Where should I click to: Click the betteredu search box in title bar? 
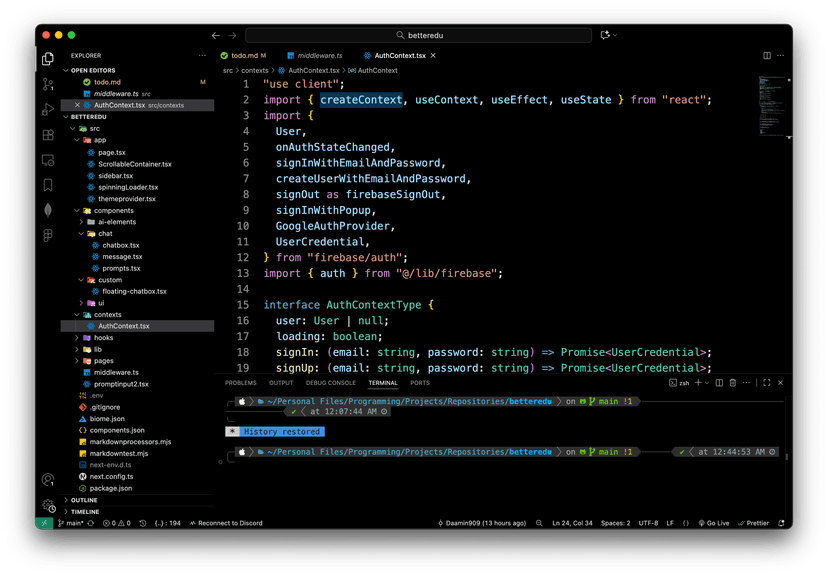pyautogui.click(x=418, y=35)
